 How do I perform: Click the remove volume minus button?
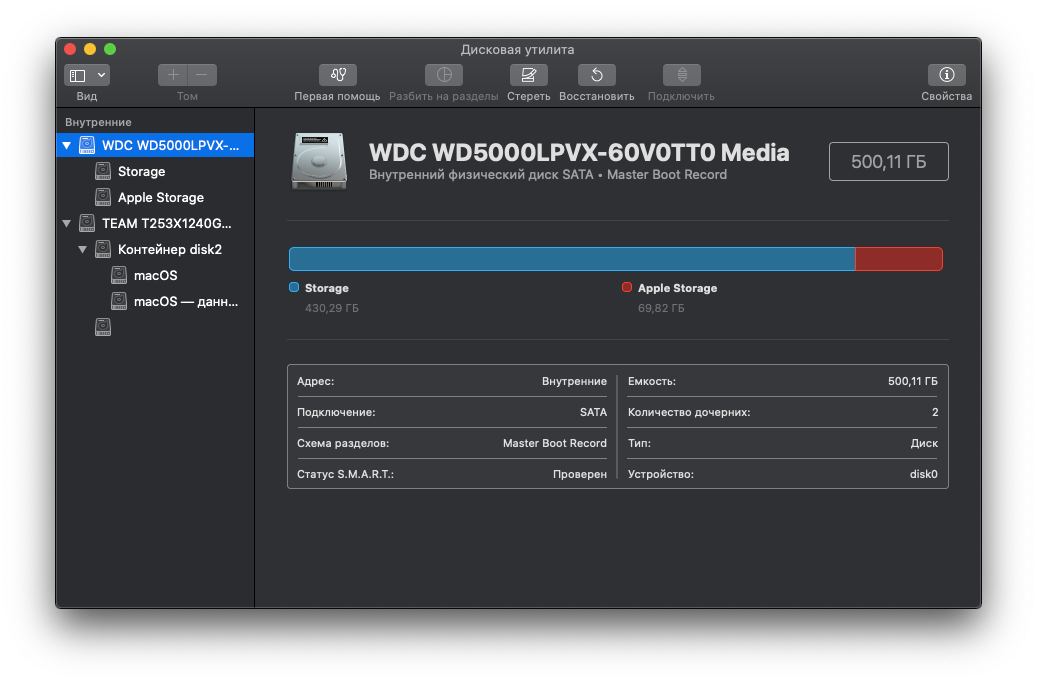202,75
